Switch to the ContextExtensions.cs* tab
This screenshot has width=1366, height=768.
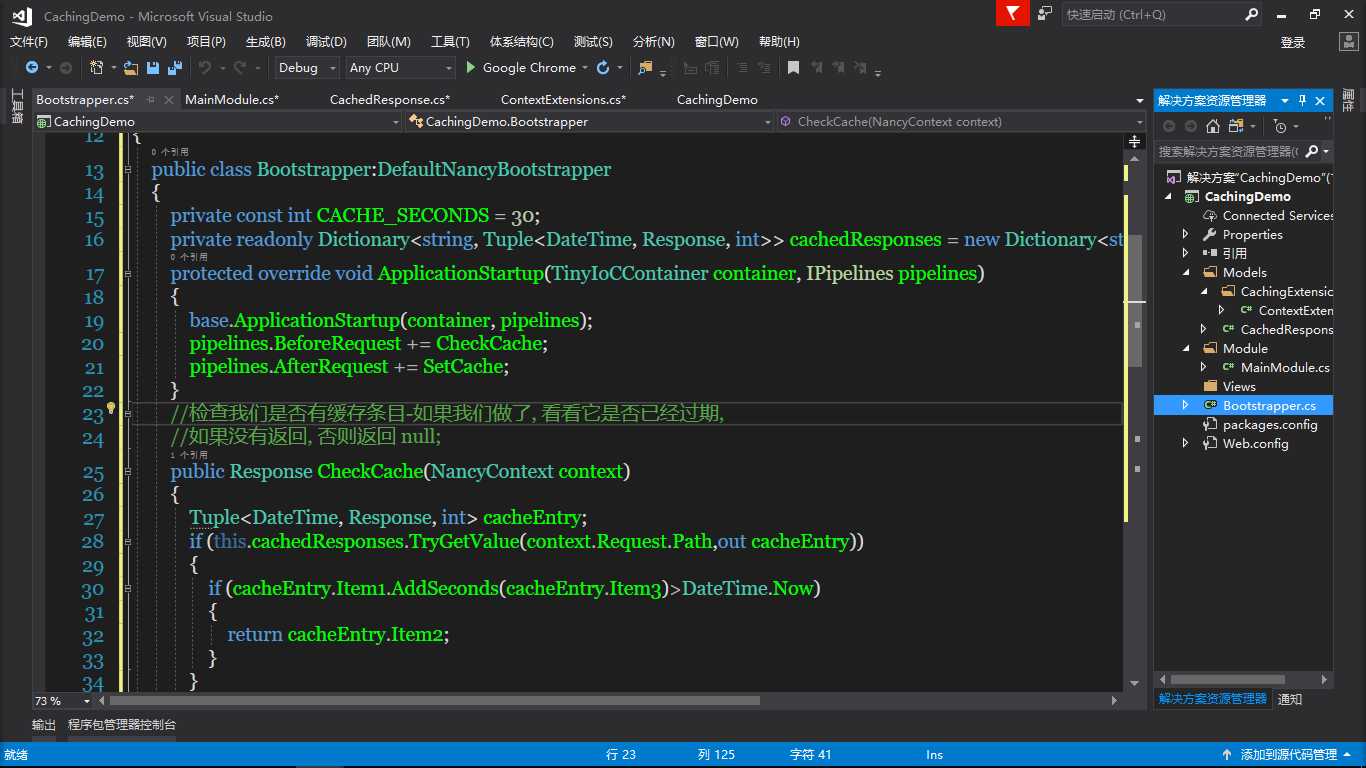(563, 100)
